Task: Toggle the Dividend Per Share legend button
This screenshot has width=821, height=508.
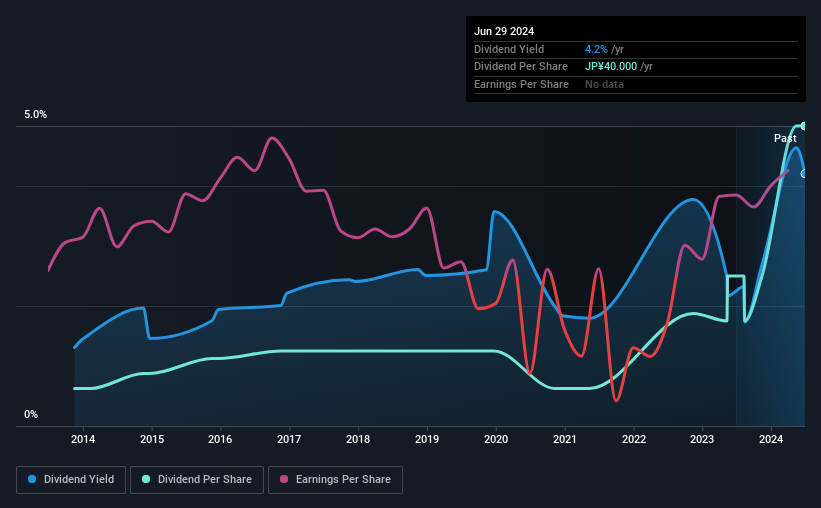Action: tap(197, 480)
